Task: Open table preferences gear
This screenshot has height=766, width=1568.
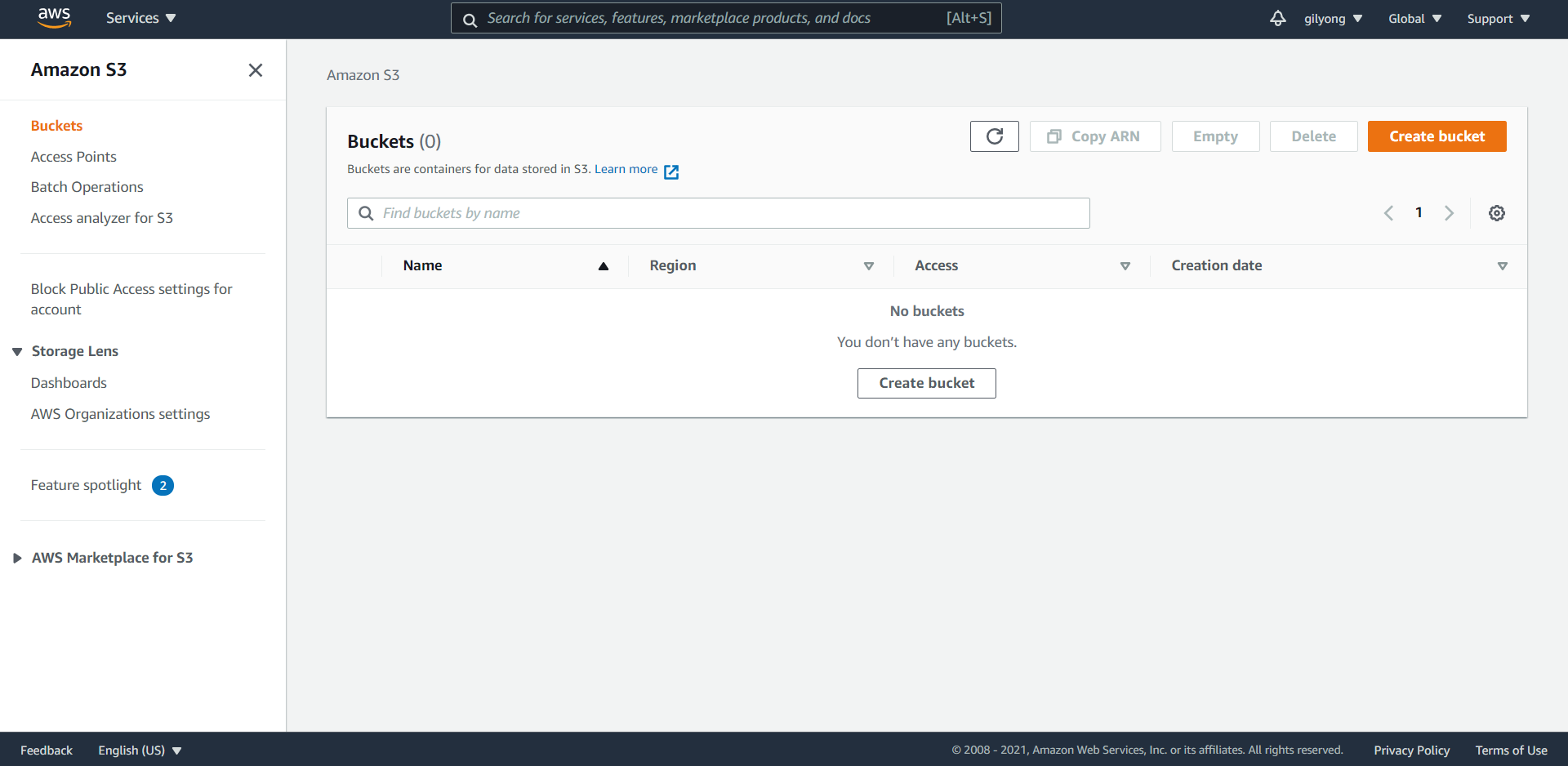Action: click(1496, 213)
